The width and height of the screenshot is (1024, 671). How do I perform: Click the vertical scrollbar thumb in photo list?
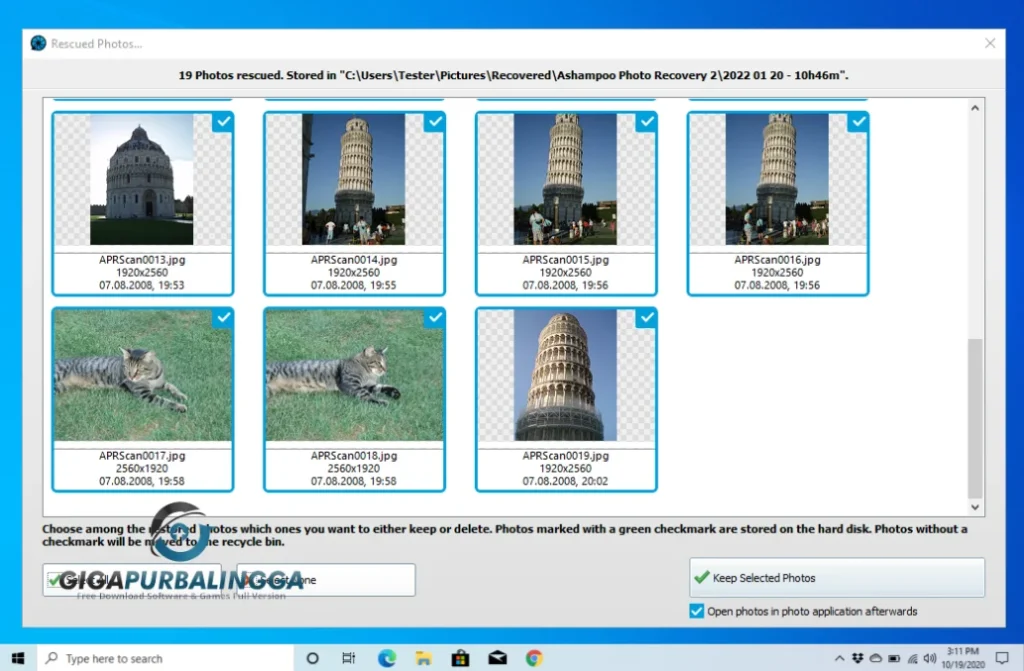(x=976, y=418)
